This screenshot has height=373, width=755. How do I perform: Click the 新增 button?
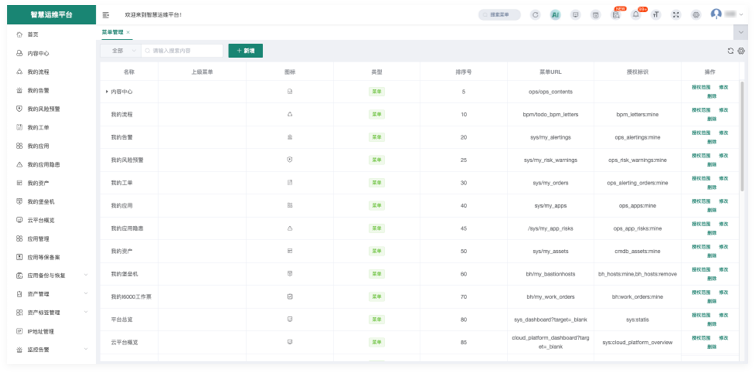tap(246, 51)
